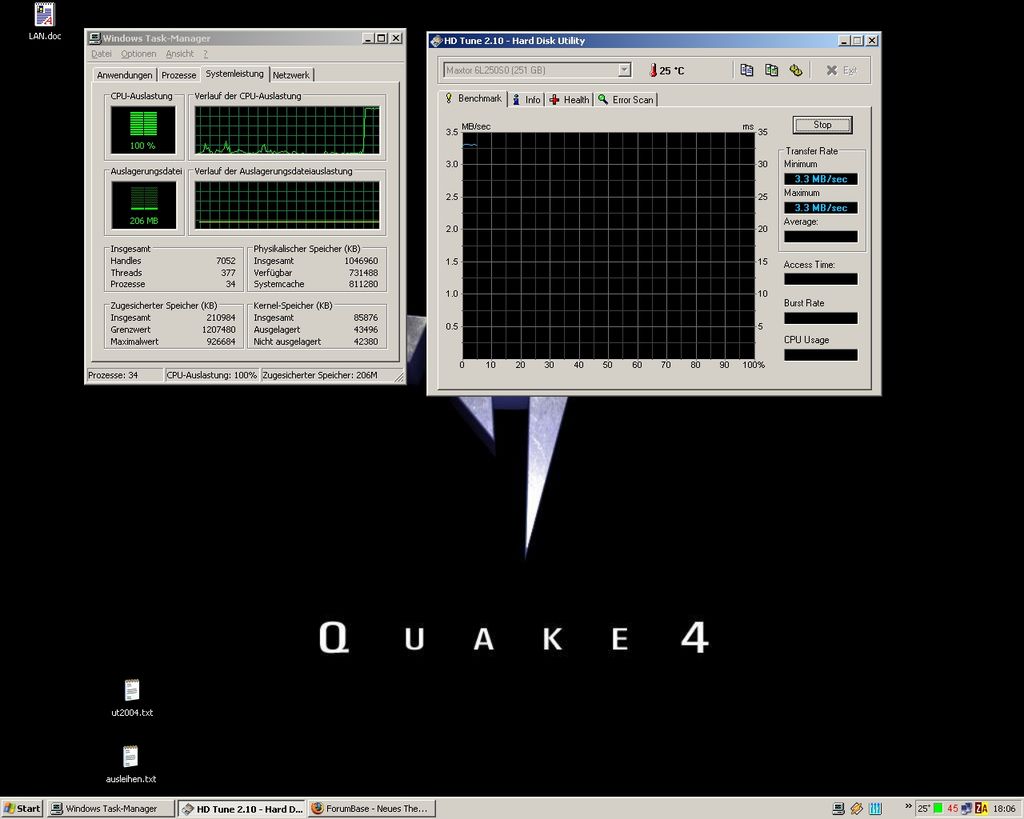The width and height of the screenshot is (1024, 819).
Task: Click the 25° temperature tray icon
Action: click(924, 809)
